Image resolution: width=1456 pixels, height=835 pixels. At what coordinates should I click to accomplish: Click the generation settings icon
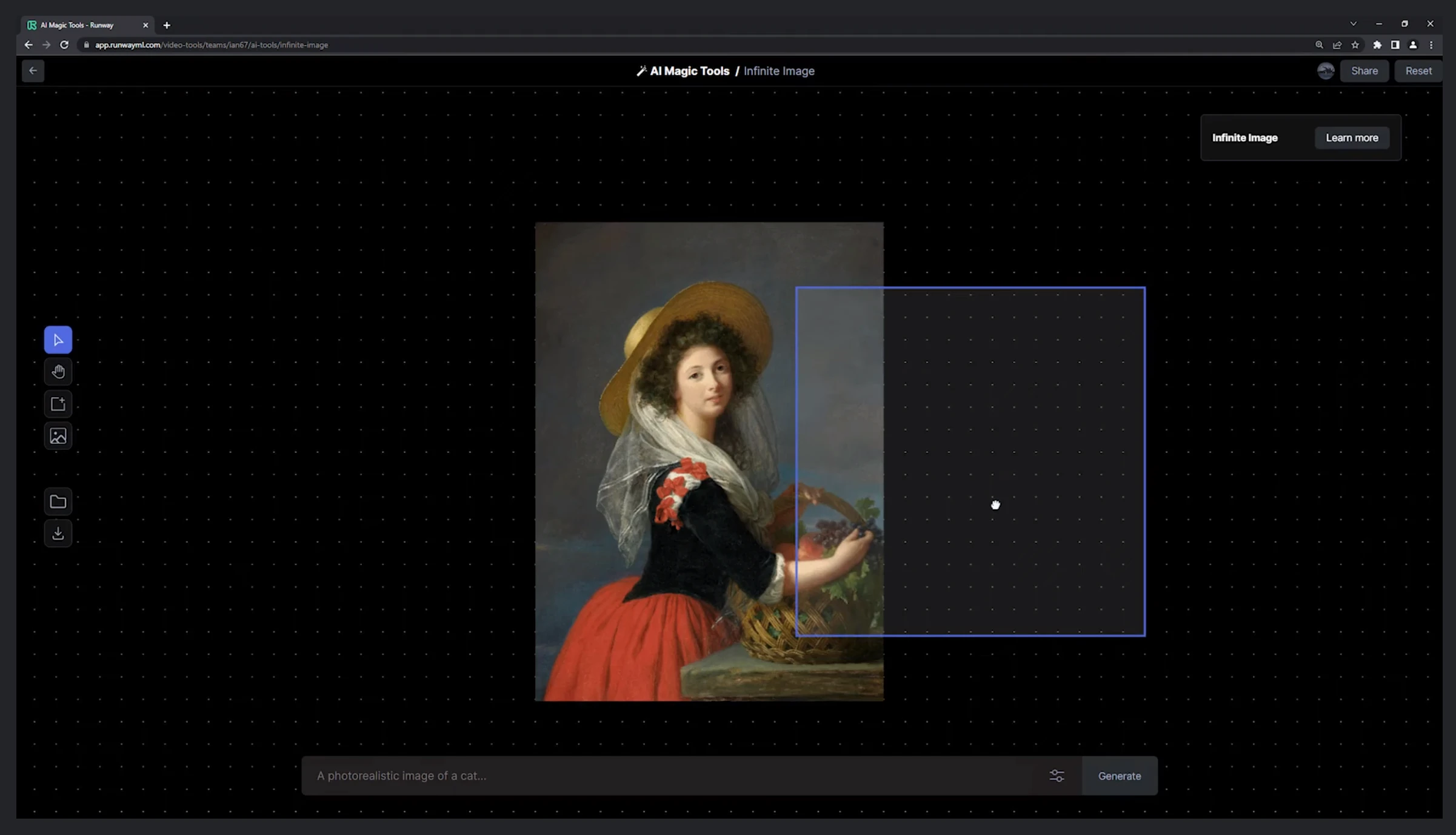1057,776
